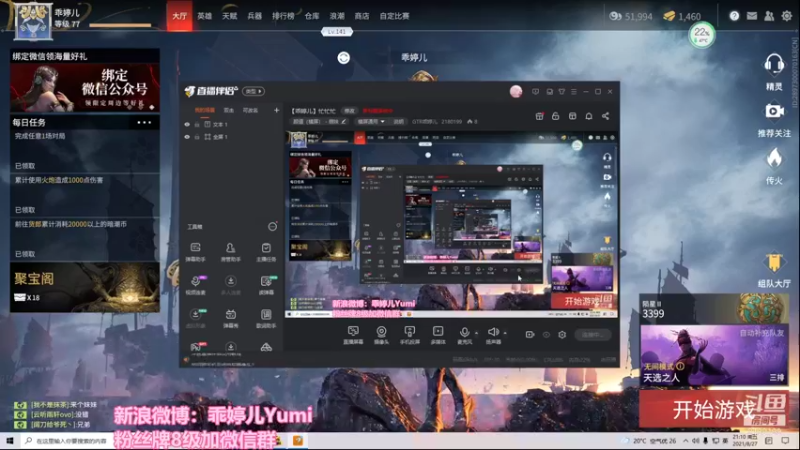
Task: Open 视频连麦 tool in toolbox
Action: pos(195,285)
